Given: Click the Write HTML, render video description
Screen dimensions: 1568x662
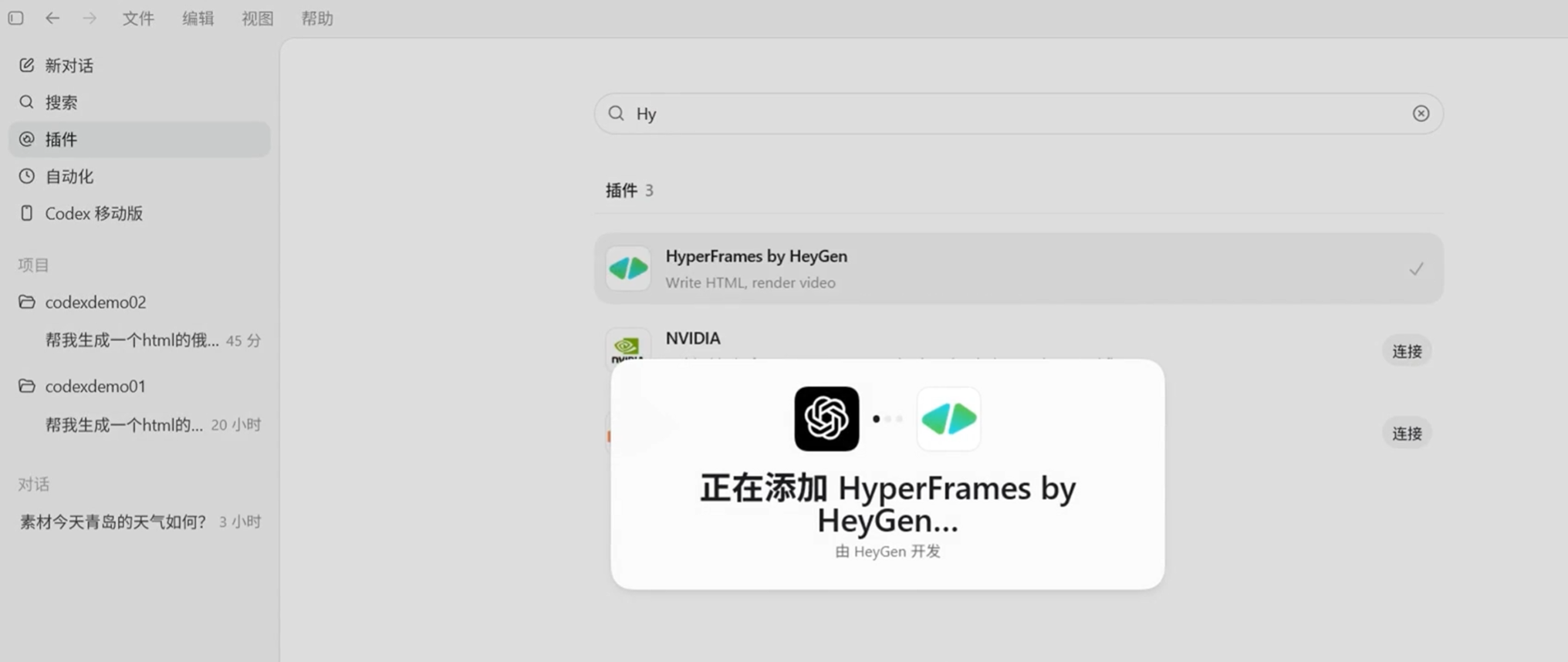Looking at the screenshot, I should [750, 282].
